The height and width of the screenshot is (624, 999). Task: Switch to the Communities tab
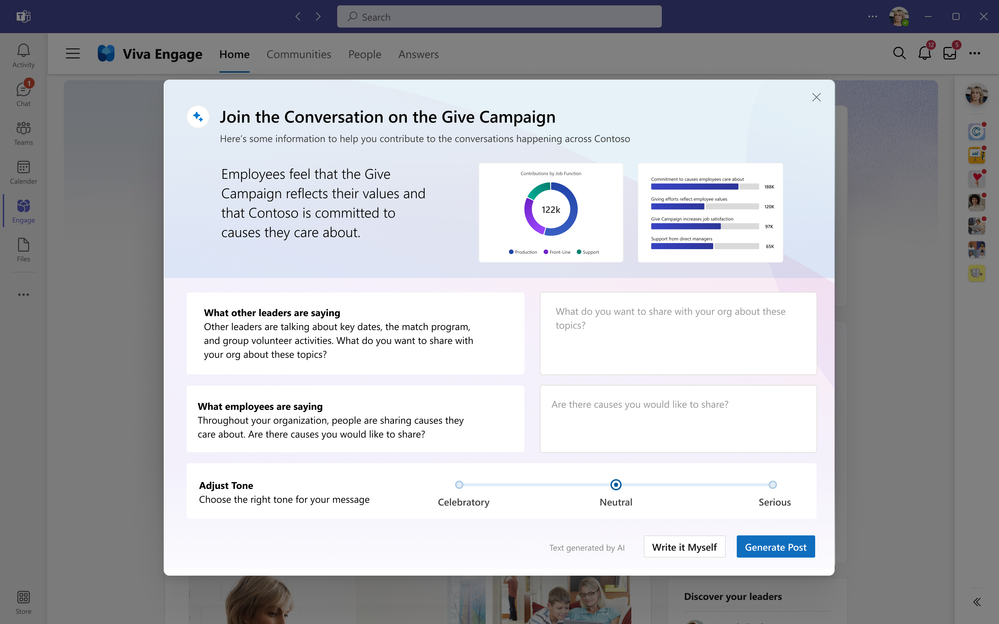[x=299, y=54]
